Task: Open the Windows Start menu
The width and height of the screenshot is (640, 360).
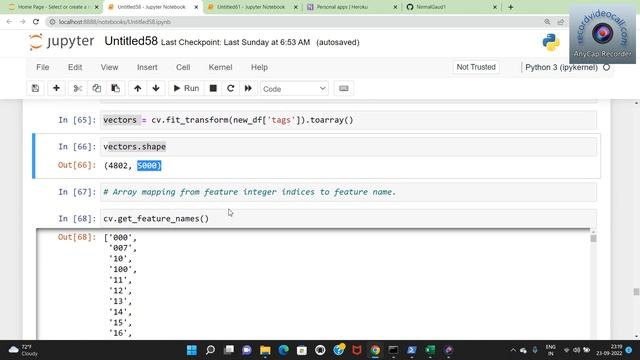Action: 191,350
